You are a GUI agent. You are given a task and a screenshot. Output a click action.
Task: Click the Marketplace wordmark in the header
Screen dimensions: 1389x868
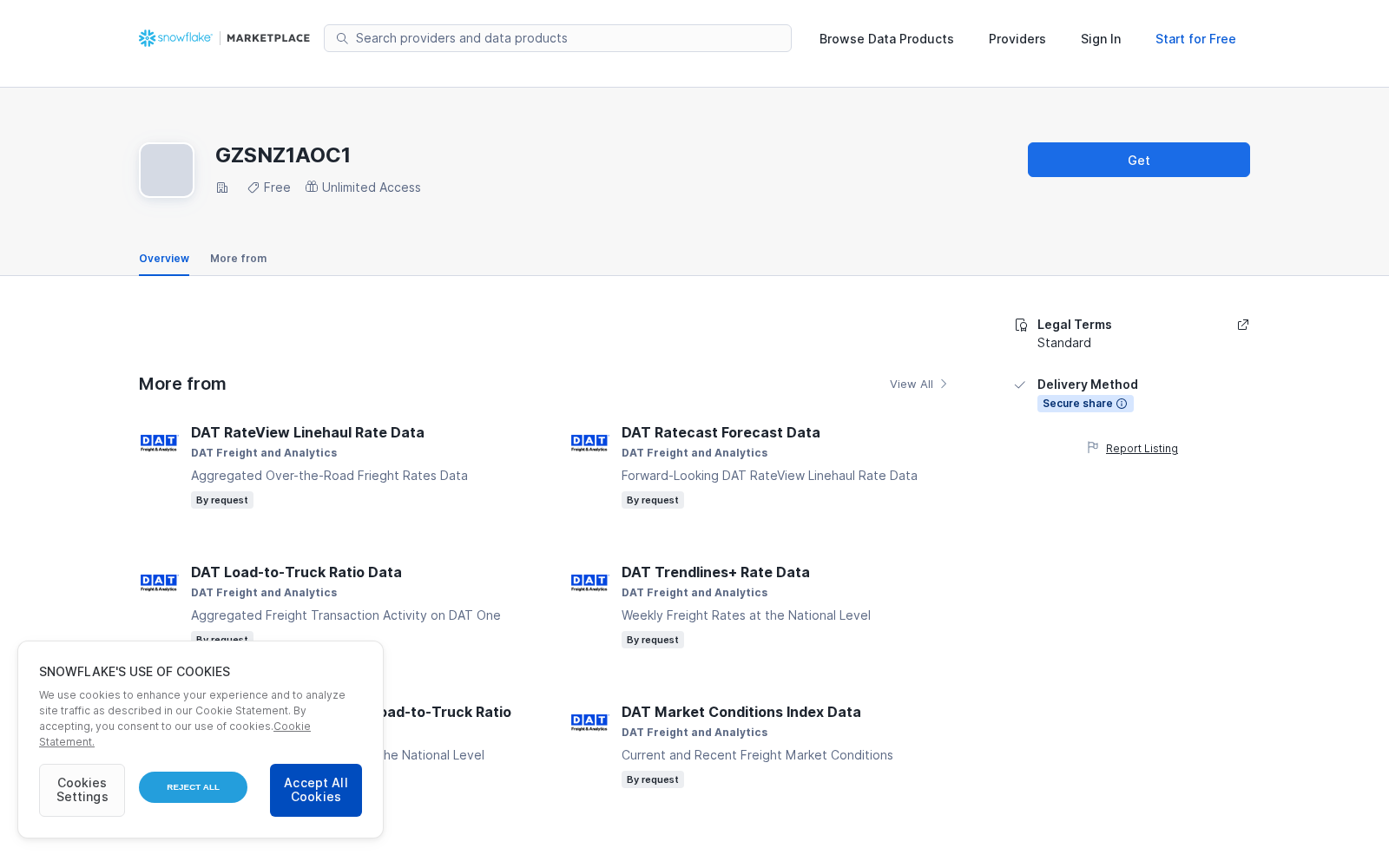pyautogui.click(x=268, y=38)
